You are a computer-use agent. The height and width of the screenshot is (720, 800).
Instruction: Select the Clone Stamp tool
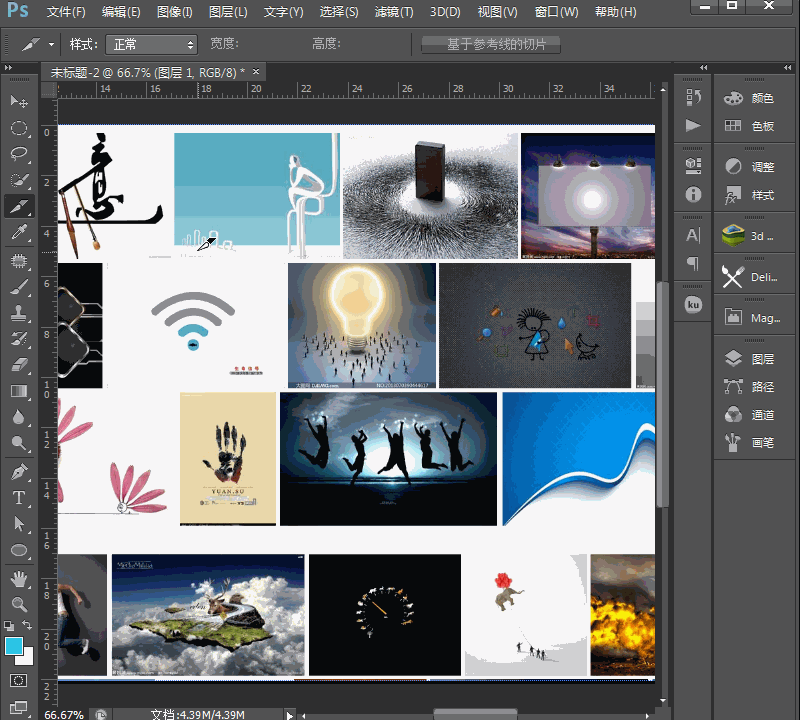pyautogui.click(x=19, y=313)
